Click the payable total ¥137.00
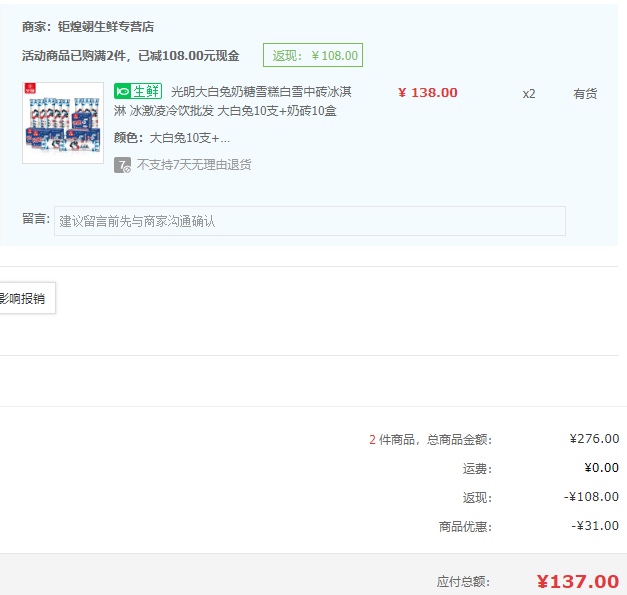 point(577,581)
